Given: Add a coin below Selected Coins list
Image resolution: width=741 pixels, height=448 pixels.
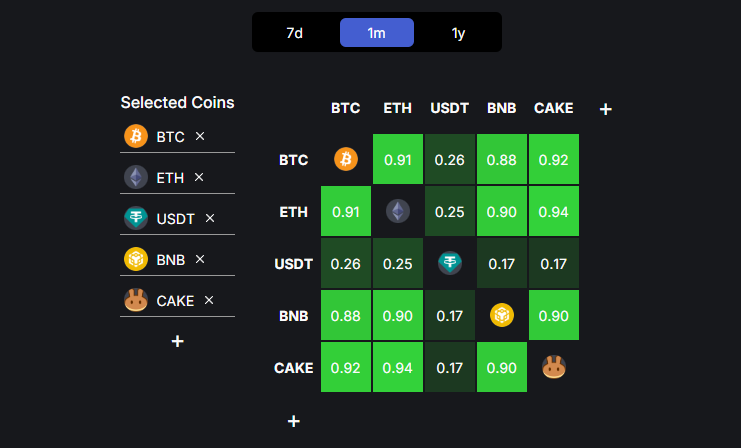Looking at the screenshot, I should (177, 341).
